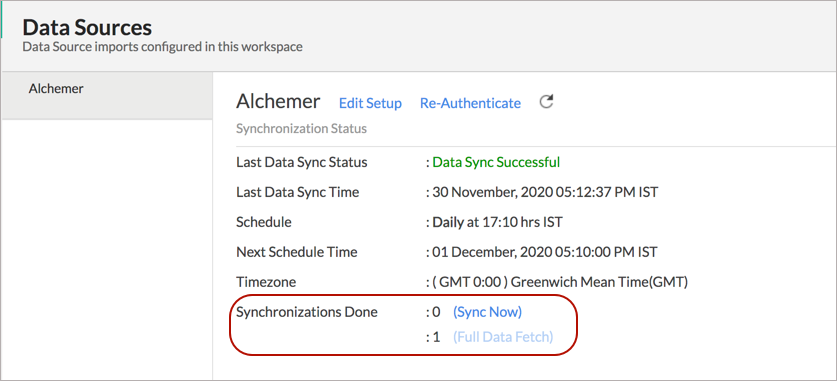Click the Daily at 17:10 hrs schedule value
Image resolution: width=837 pixels, height=381 pixels.
[497, 222]
